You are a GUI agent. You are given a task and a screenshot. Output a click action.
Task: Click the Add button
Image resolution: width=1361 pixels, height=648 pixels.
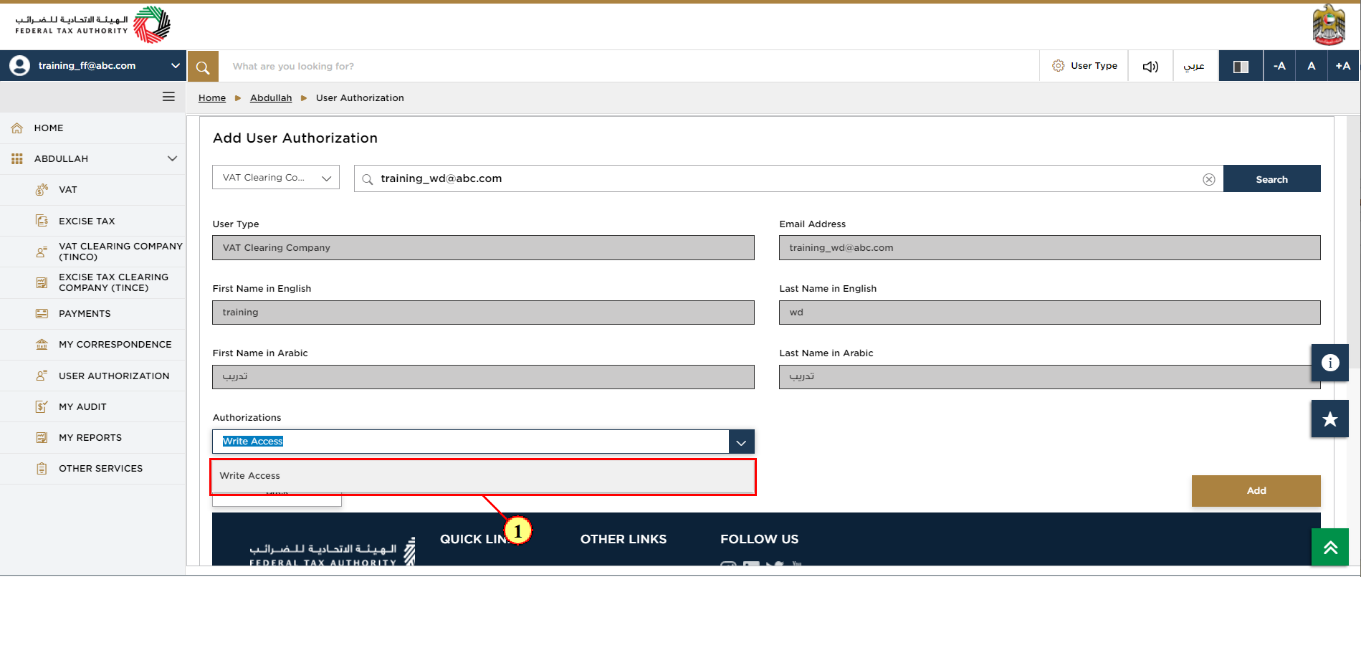[1256, 491]
